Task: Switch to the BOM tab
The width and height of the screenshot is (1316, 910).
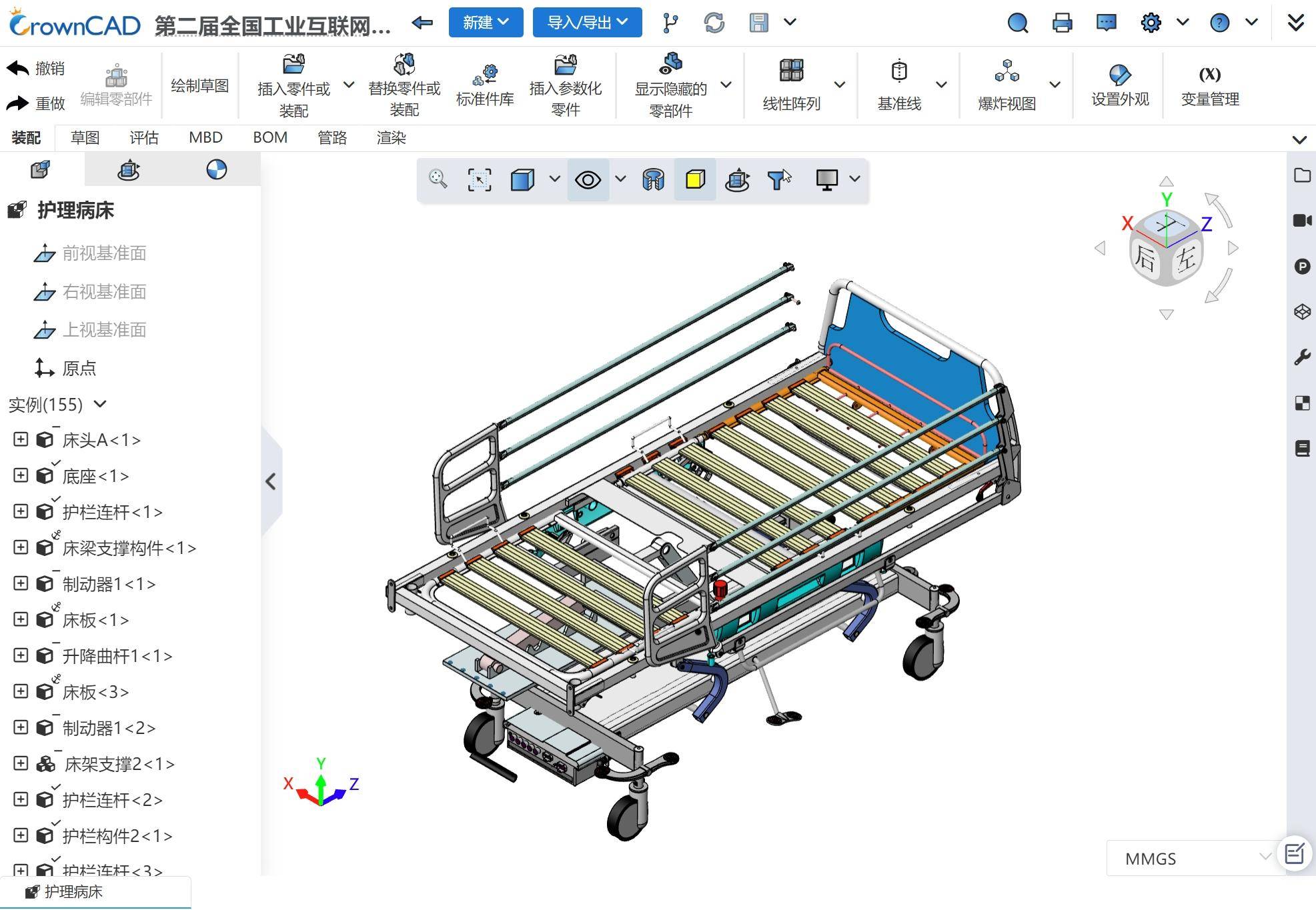Action: click(x=269, y=137)
